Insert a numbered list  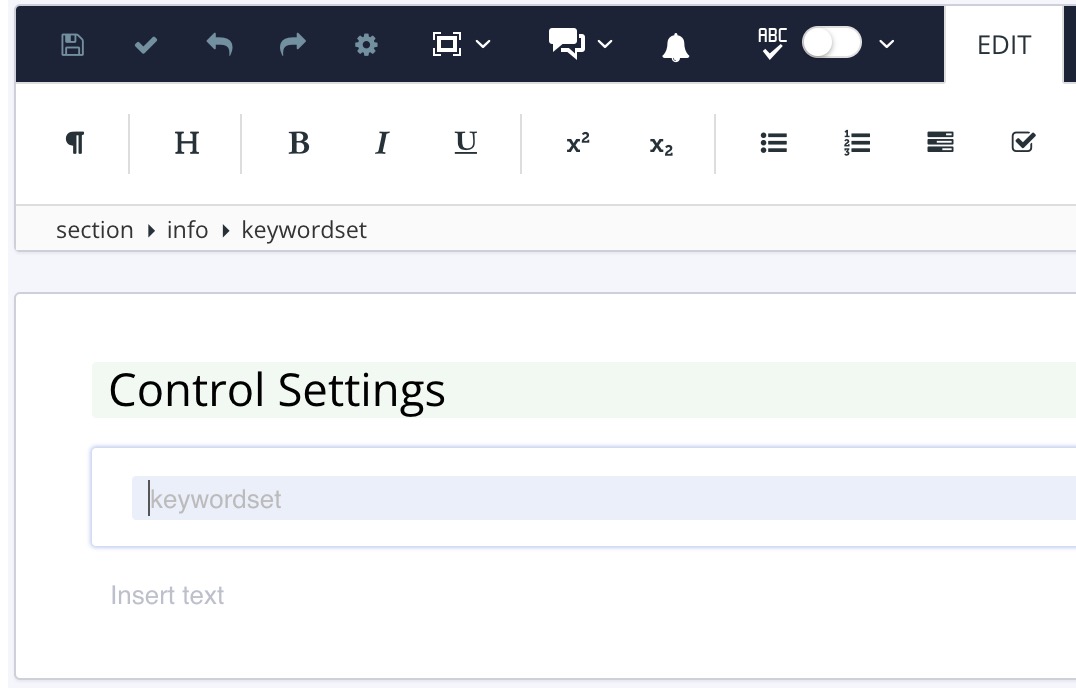[857, 143]
